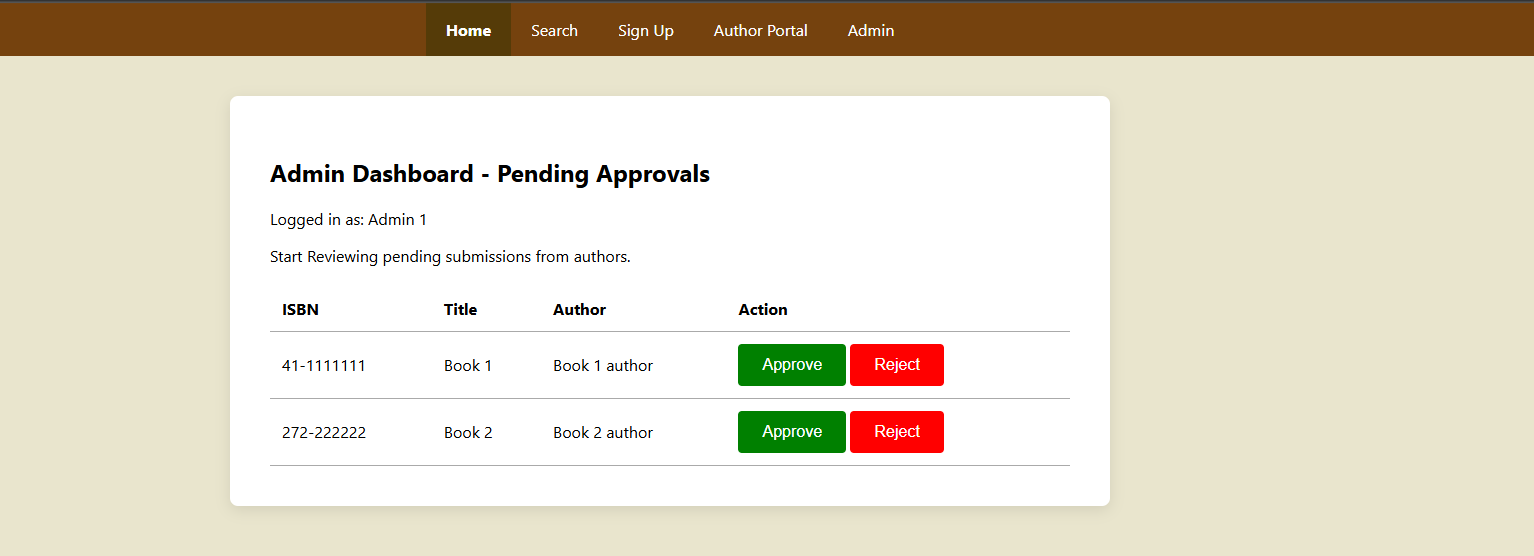Open the Sign Up page
This screenshot has width=1534, height=556.
coord(645,30)
